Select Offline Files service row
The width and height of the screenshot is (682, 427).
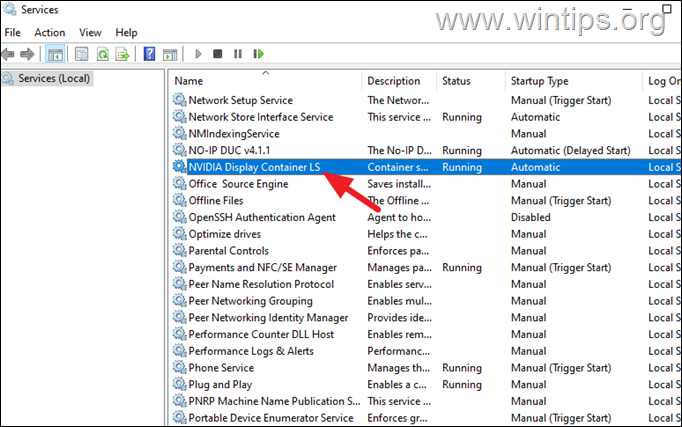pos(427,201)
